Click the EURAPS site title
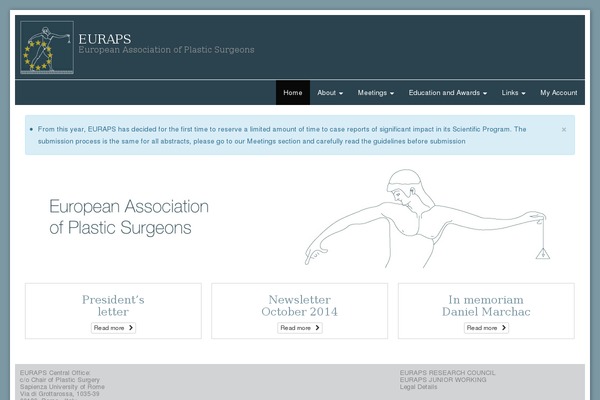The image size is (600, 400). click(x=104, y=39)
